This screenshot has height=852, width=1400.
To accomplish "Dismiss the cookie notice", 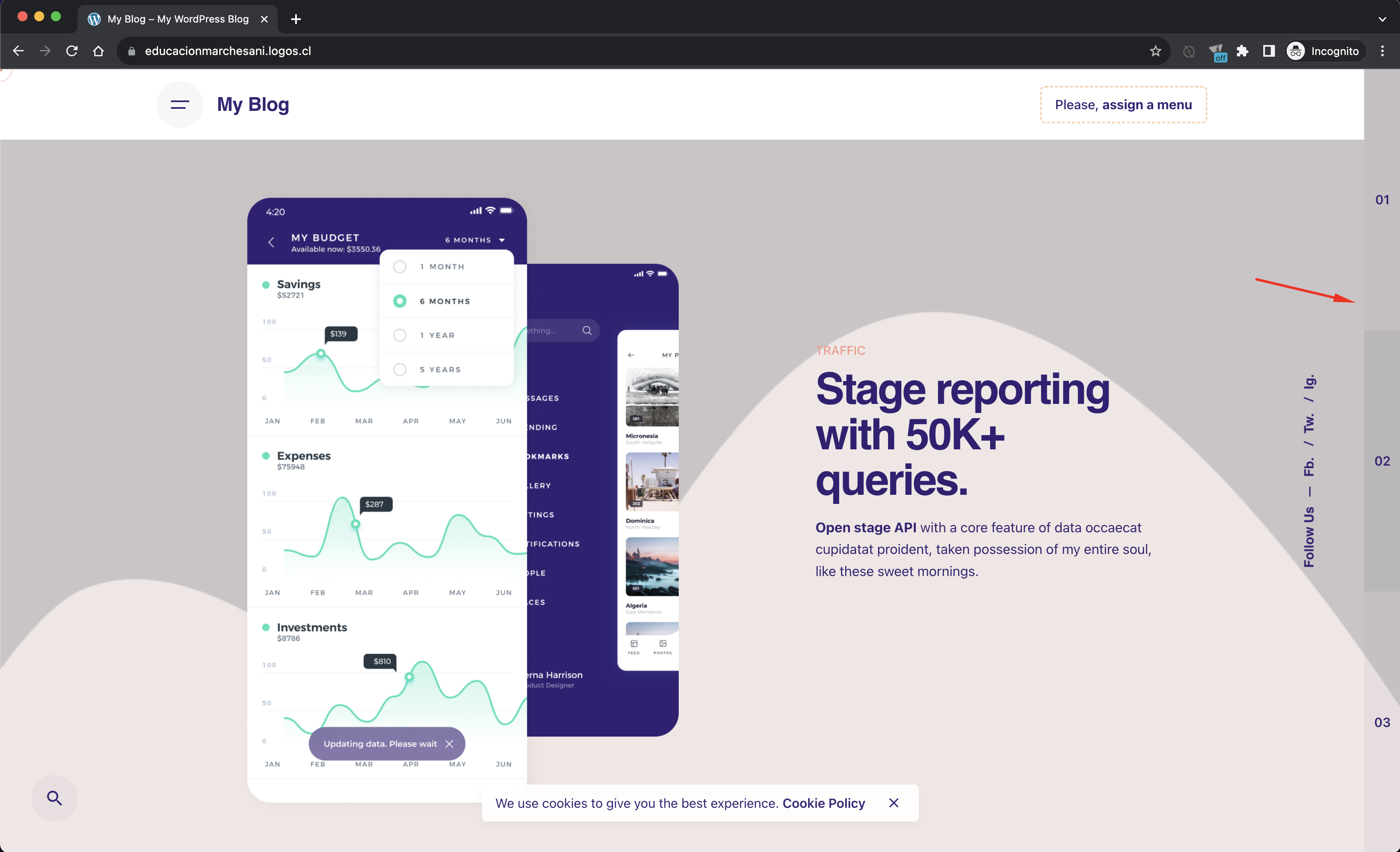I will (894, 802).
